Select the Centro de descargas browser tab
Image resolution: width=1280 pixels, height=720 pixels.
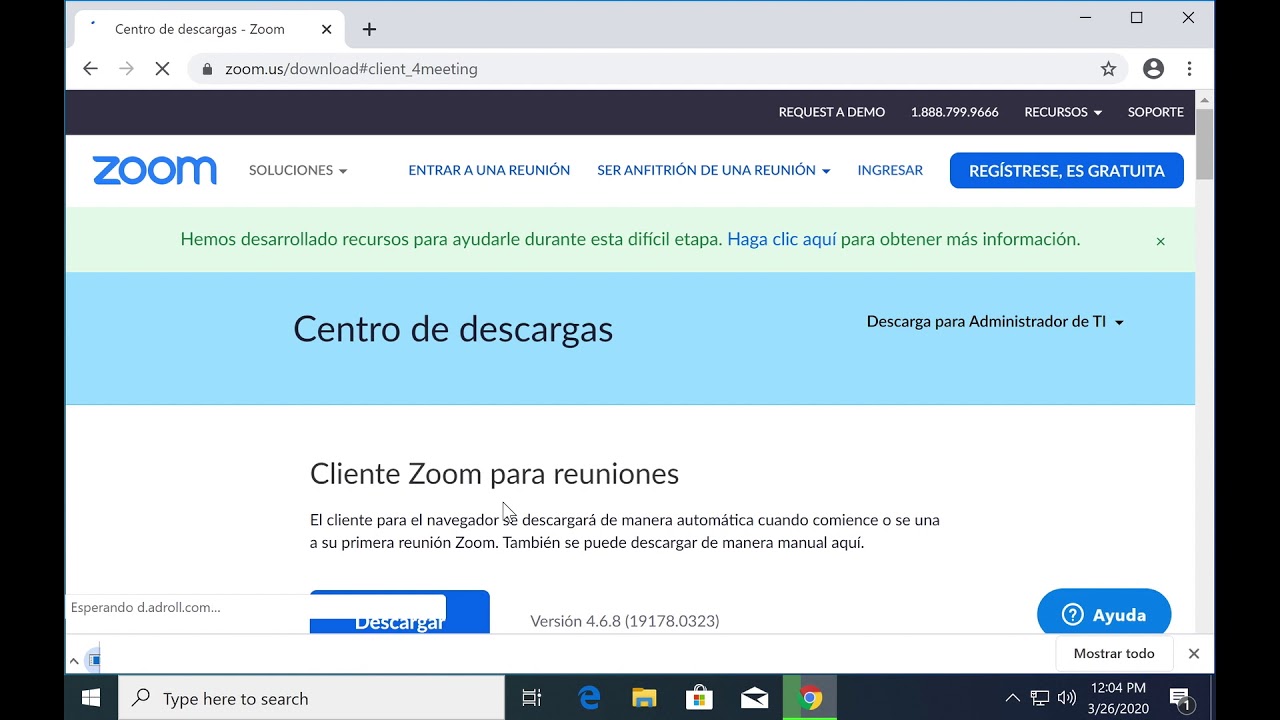209,29
